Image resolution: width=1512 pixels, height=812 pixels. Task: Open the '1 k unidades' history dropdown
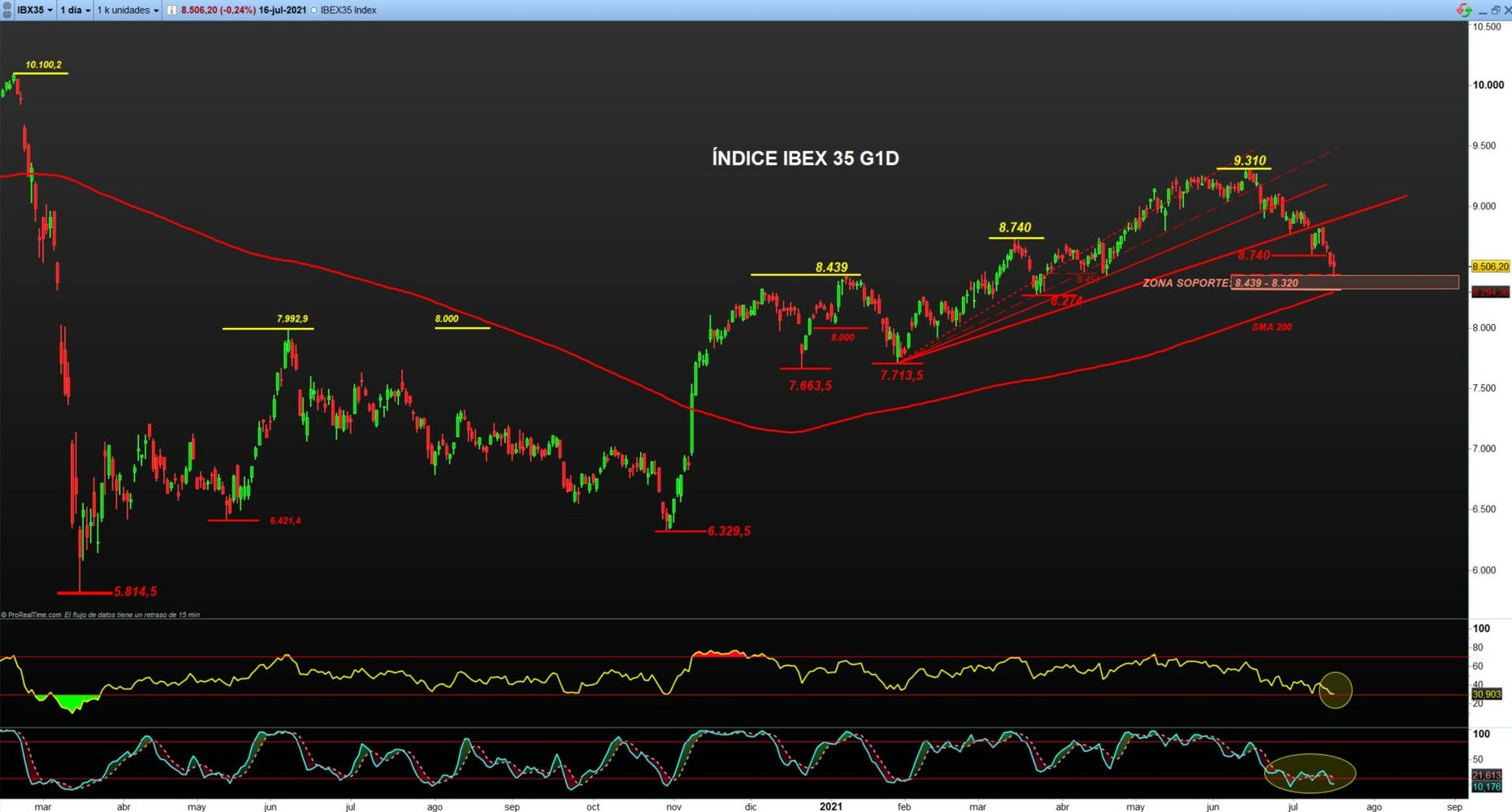click(x=128, y=10)
